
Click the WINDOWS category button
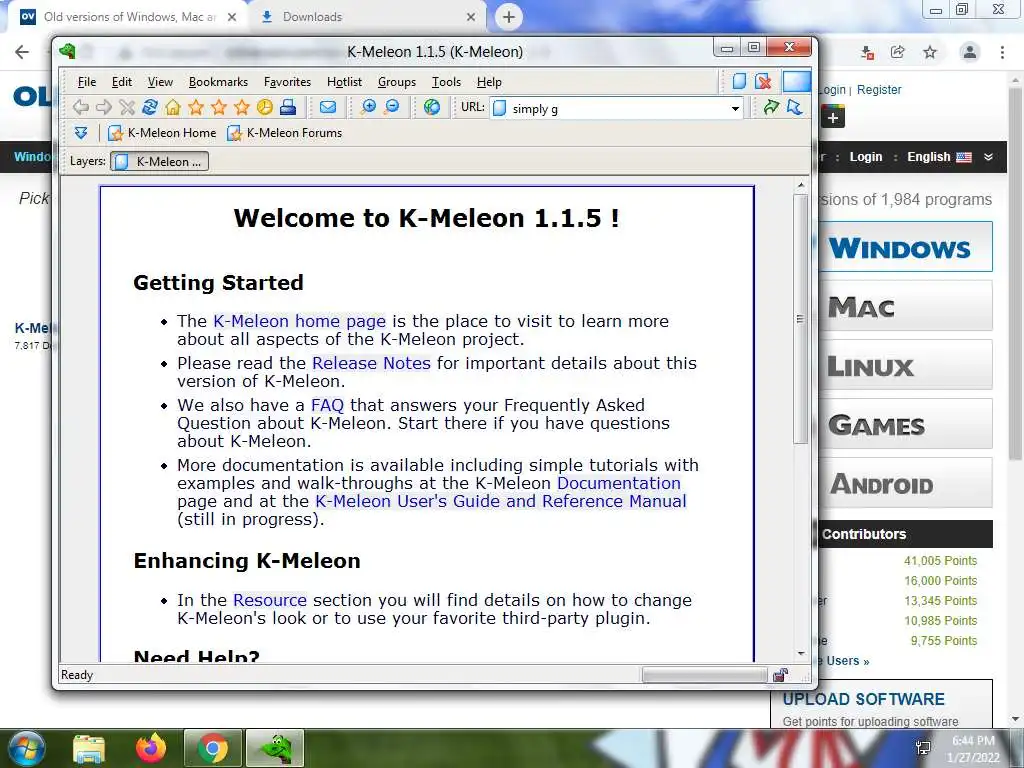point(905,247)
